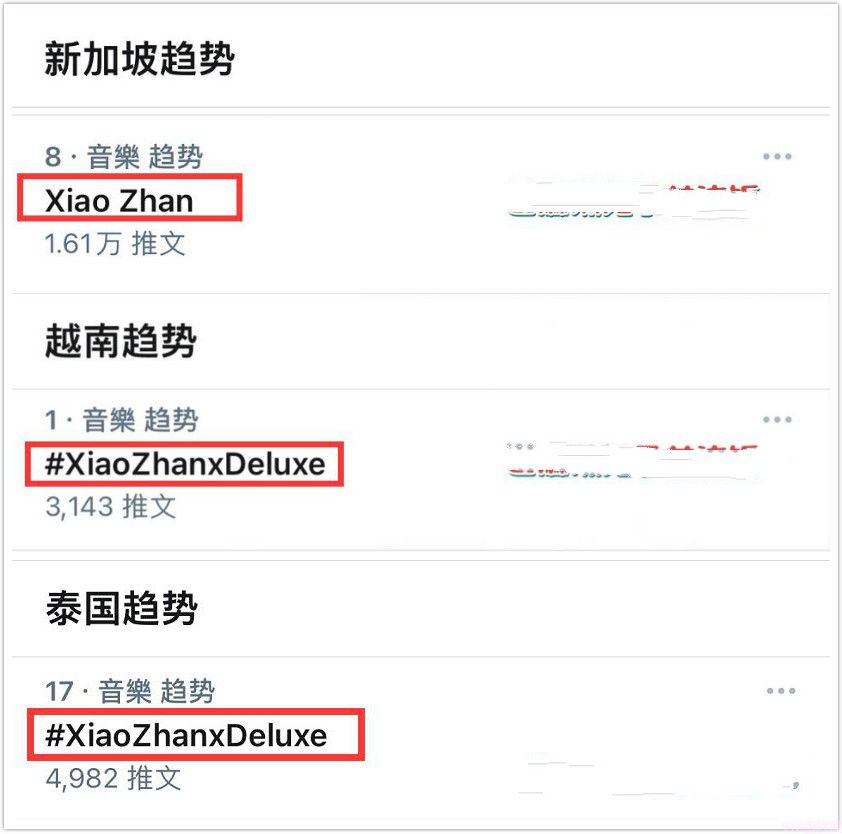842x834 pixels.
Task: Open three-dot menu for Vietnam #XiaoZhanxDeluxe trend
Action: (x=777, y=419)
